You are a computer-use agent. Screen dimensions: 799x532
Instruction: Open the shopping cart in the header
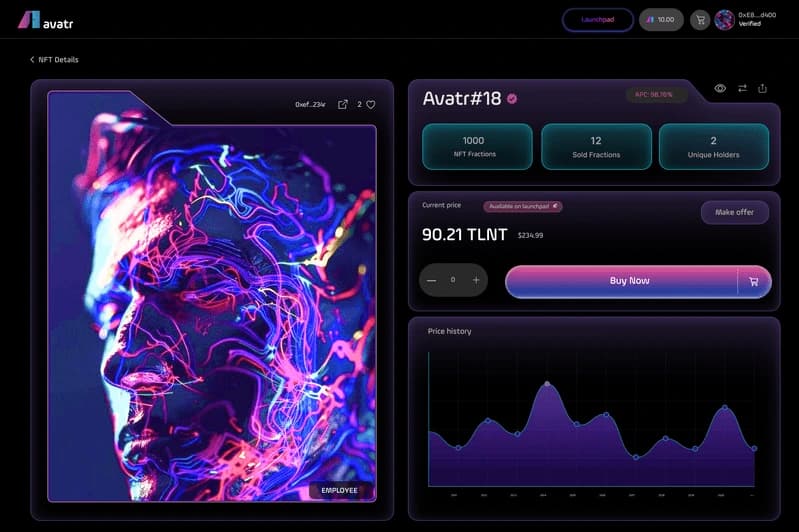pyautogui.click(x=700, y=19)
